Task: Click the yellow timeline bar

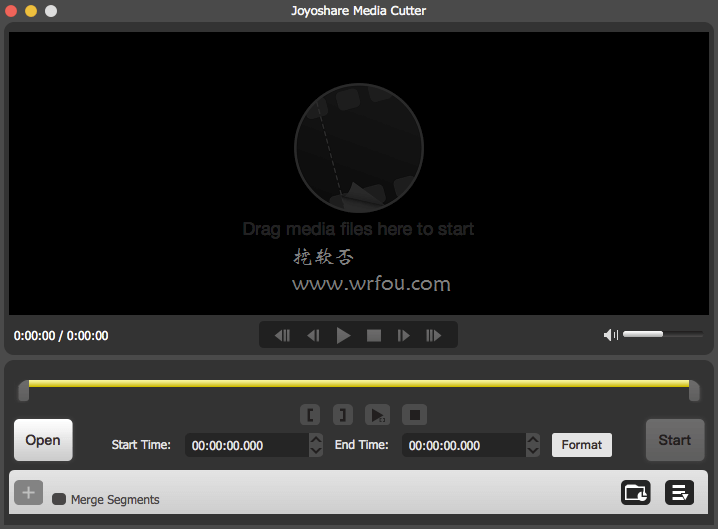Action: point(359,383)
